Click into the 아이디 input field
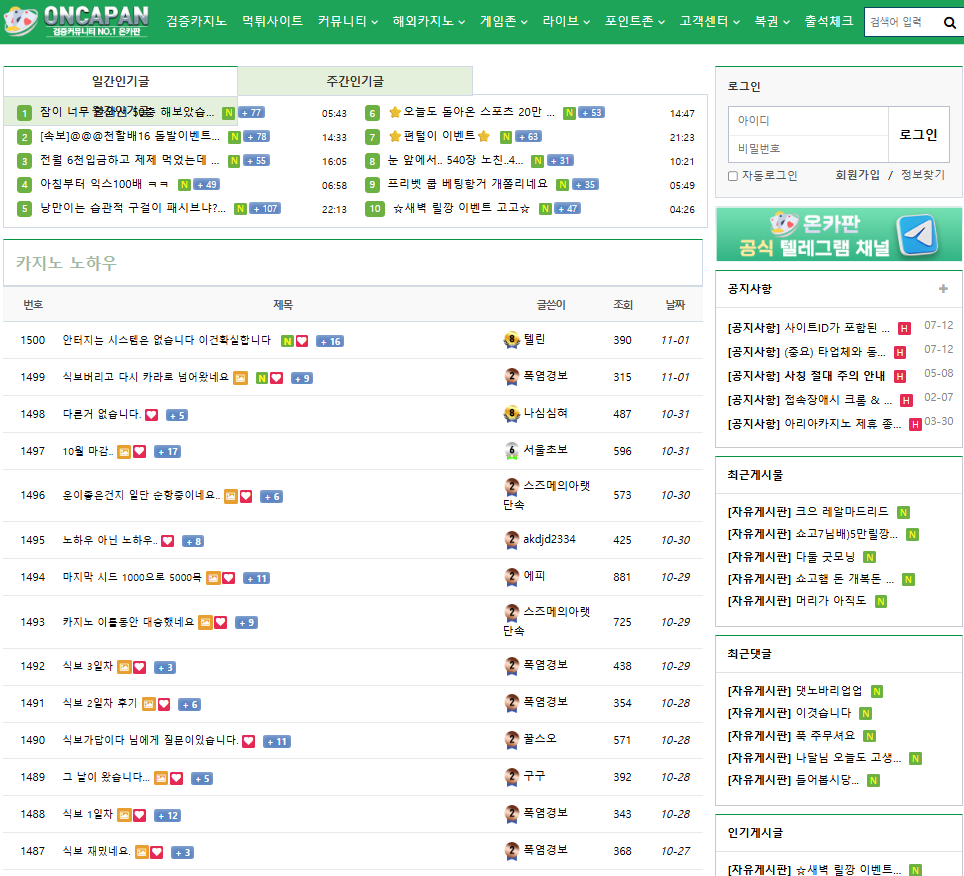This screenshot has height=876, width=964. (x=808, y=121)
